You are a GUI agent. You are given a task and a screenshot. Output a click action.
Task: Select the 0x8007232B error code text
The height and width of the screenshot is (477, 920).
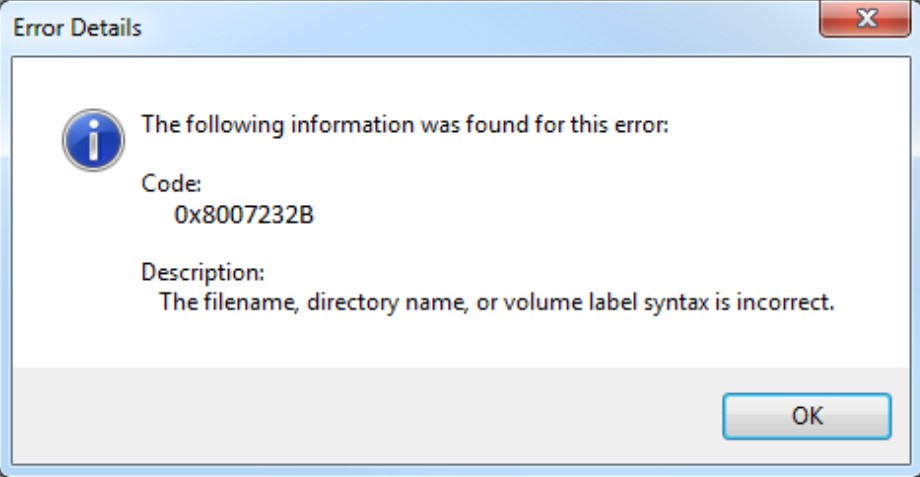tap(244, 215)
